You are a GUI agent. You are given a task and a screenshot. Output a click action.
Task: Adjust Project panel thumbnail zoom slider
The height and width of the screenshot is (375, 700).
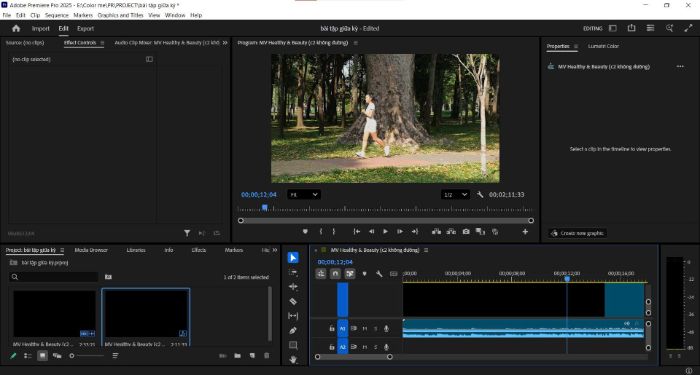[87, 356]
